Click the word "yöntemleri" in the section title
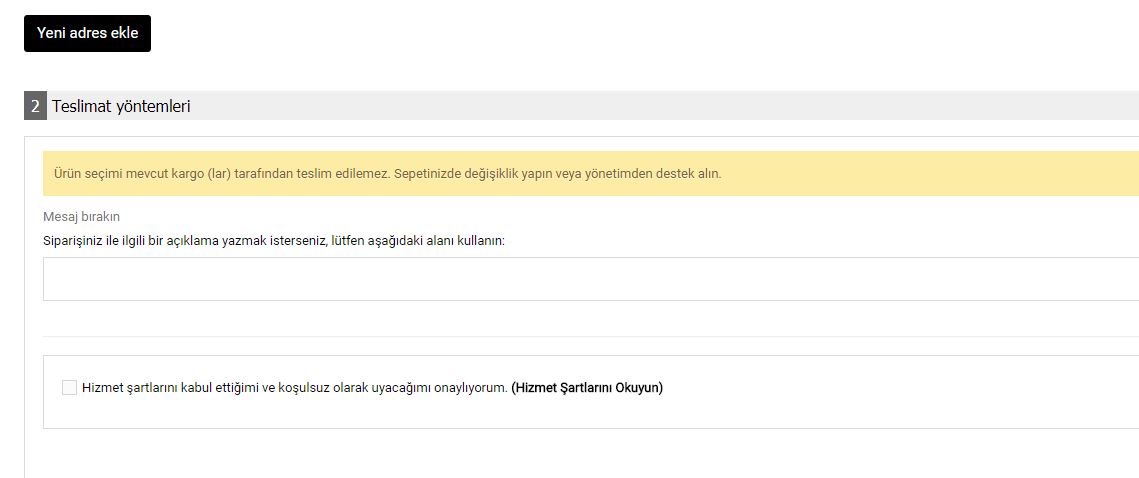The image size is (1139, 478). tap(153, 107)
